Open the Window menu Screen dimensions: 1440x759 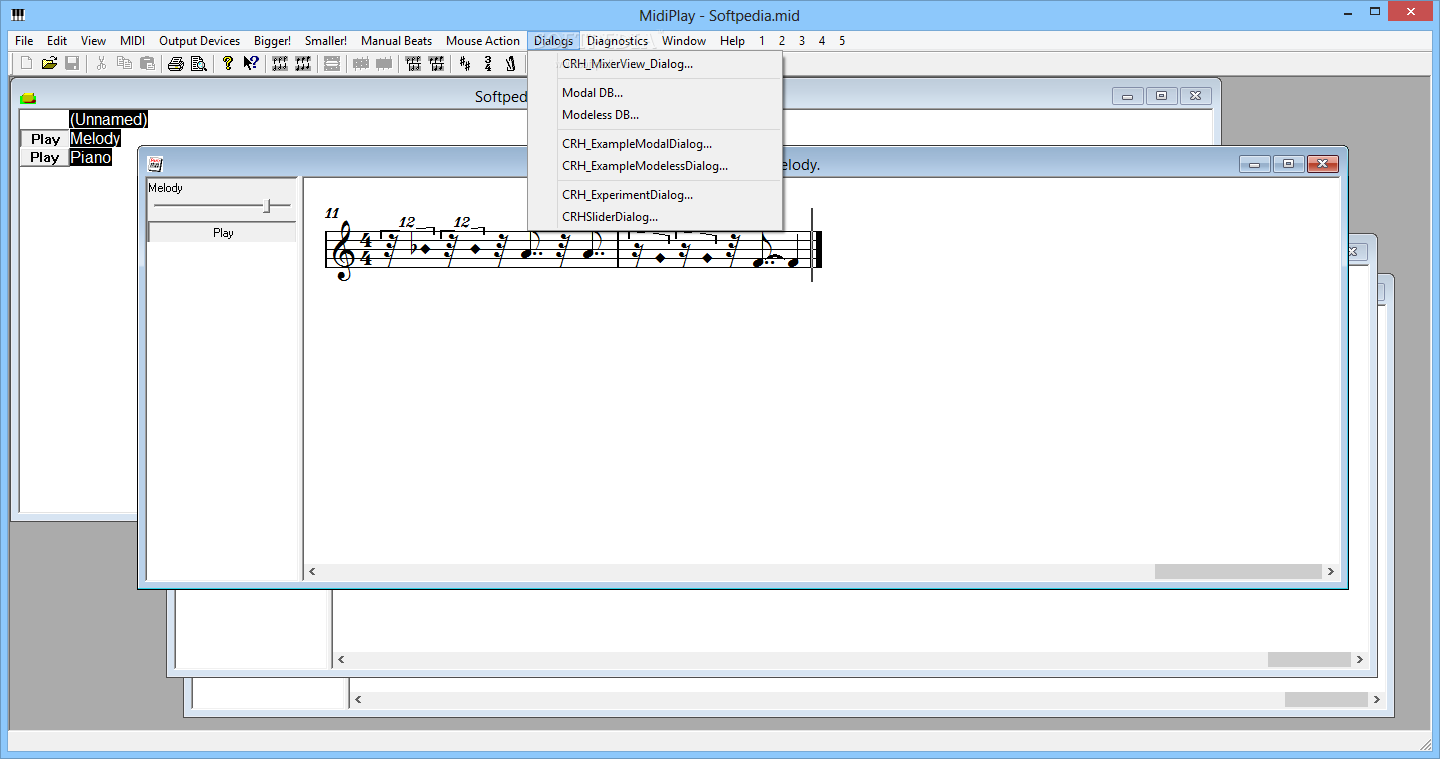[x=684, y=41]
